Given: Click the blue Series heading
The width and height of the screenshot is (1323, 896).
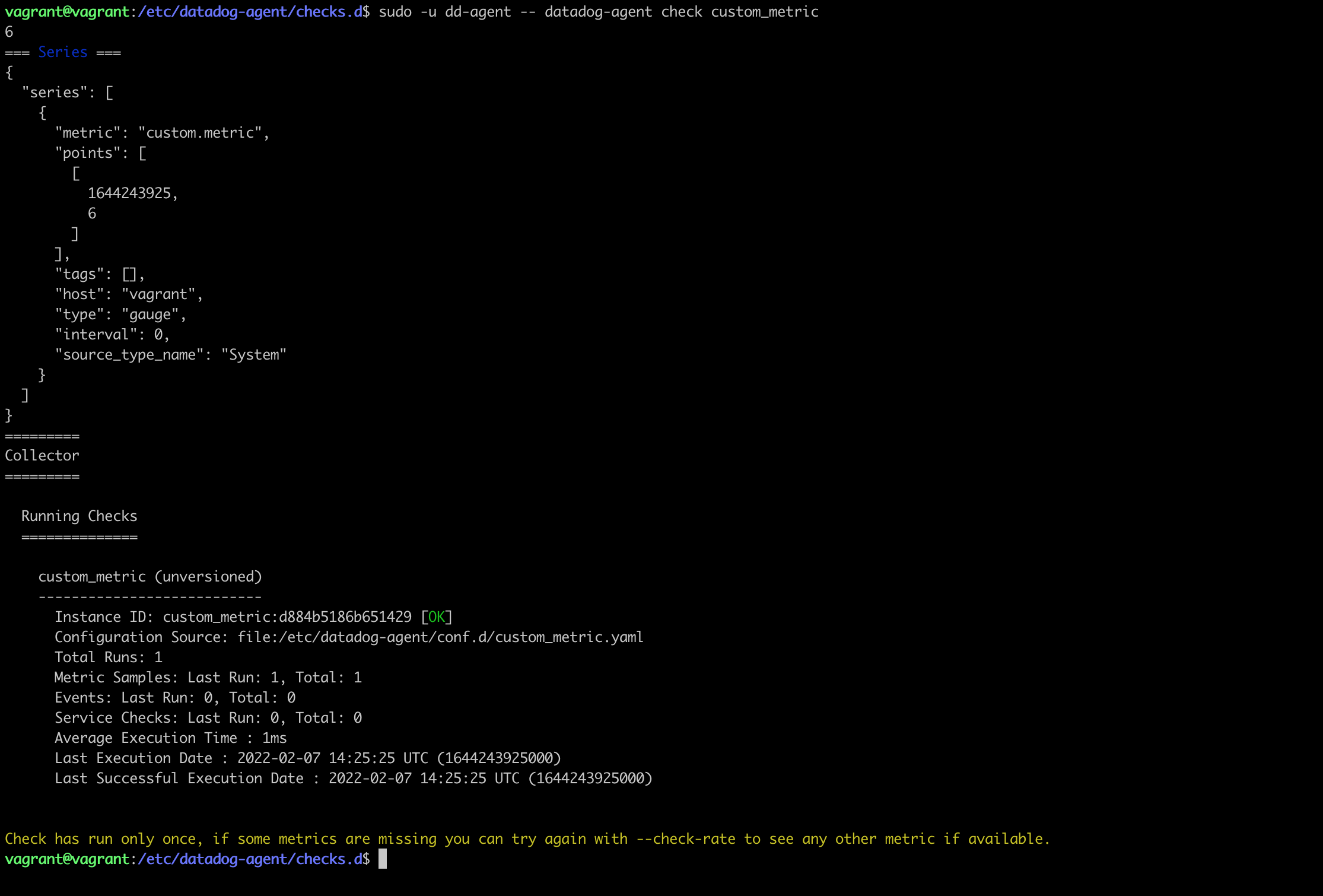Looking at the screenshot, I should click(63, 52).
